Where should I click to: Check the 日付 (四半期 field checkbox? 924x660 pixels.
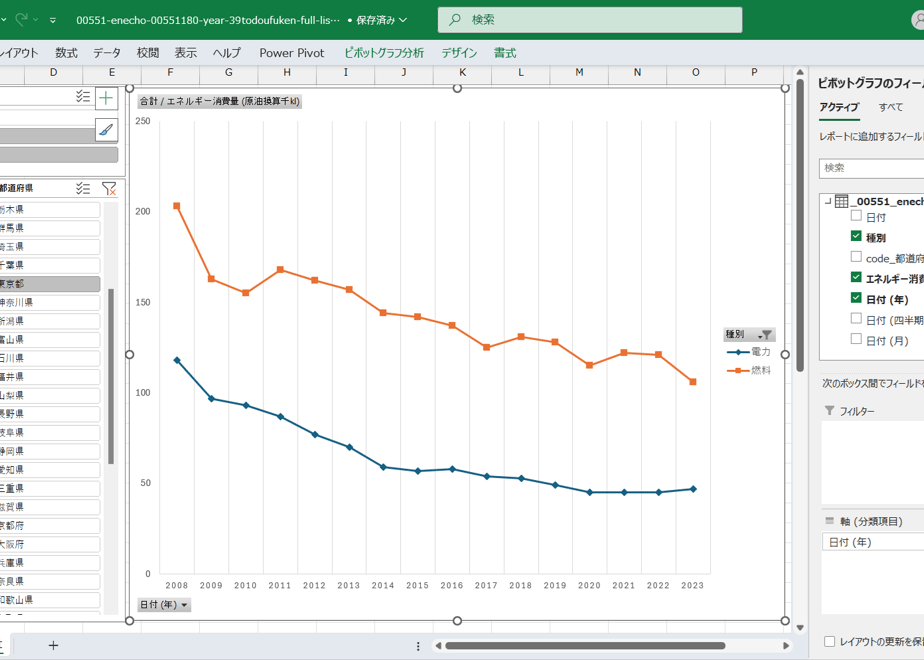[x=856, y=319]
